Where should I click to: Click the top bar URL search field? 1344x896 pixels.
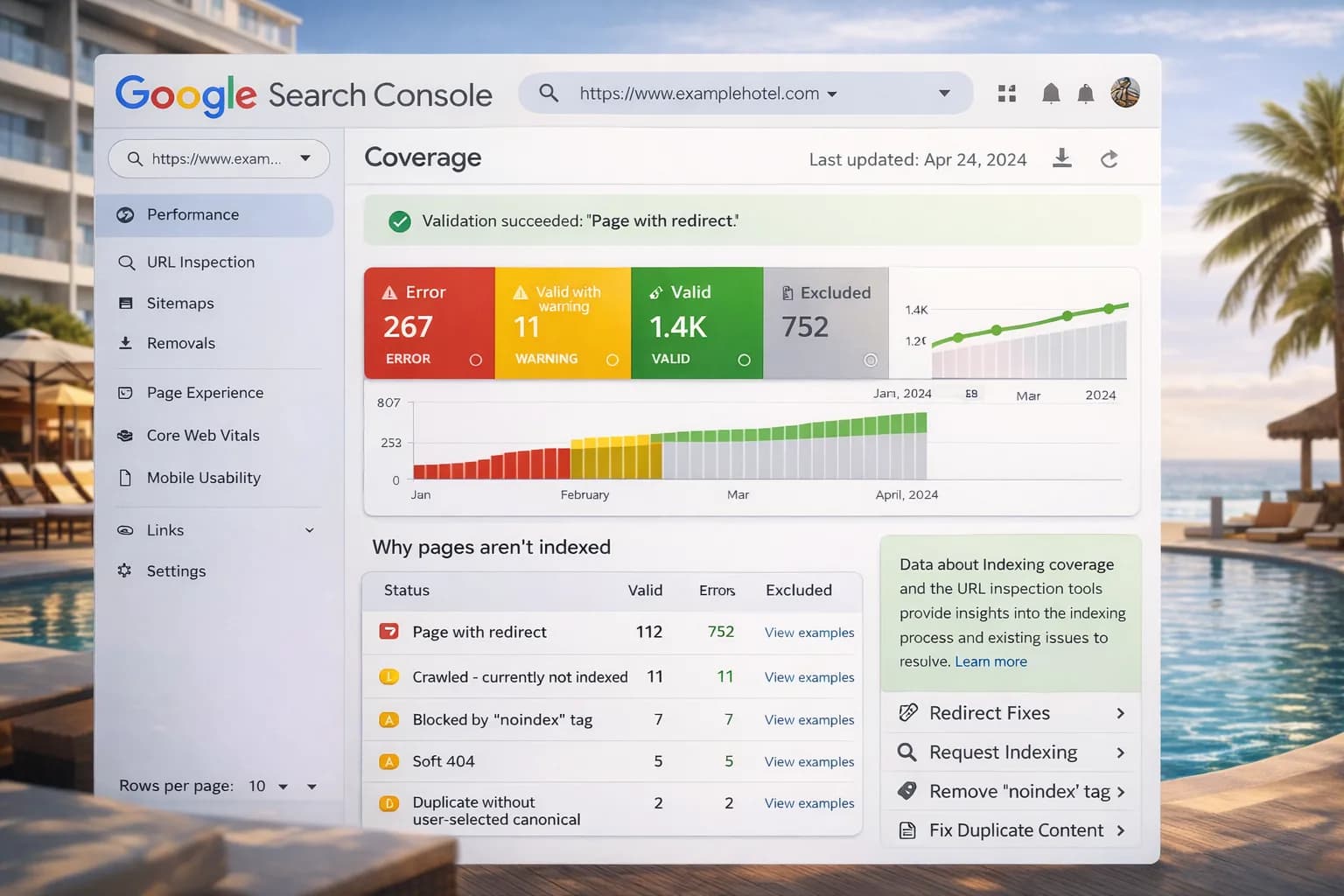[x=745, y=93]
